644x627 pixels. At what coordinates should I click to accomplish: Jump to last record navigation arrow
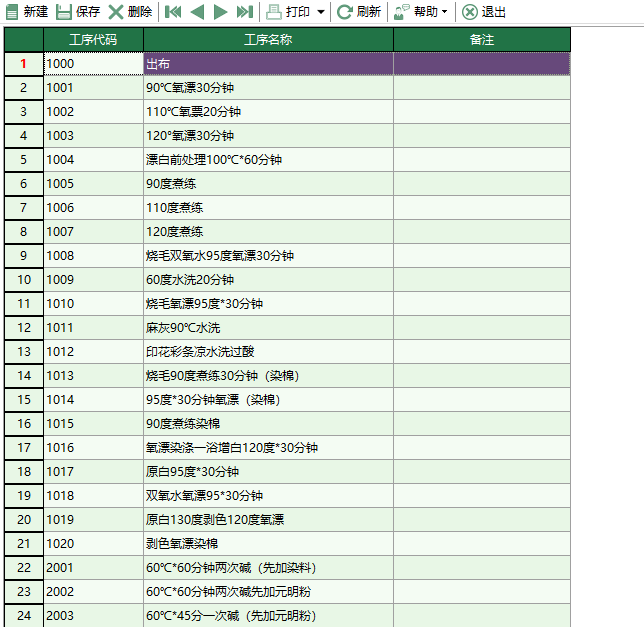tap(245, 12)
